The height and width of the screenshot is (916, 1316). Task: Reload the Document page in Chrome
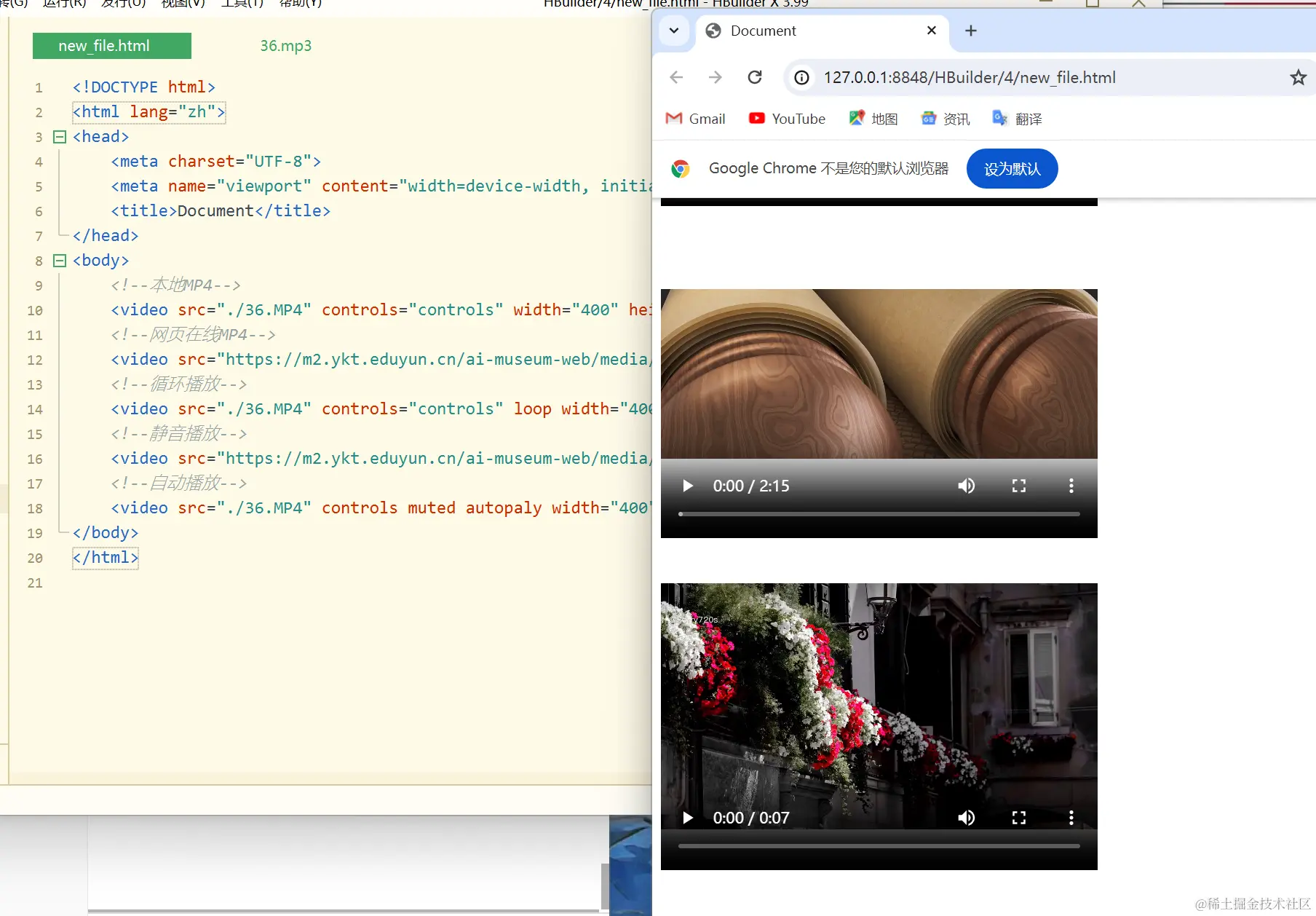coord(755,77)
